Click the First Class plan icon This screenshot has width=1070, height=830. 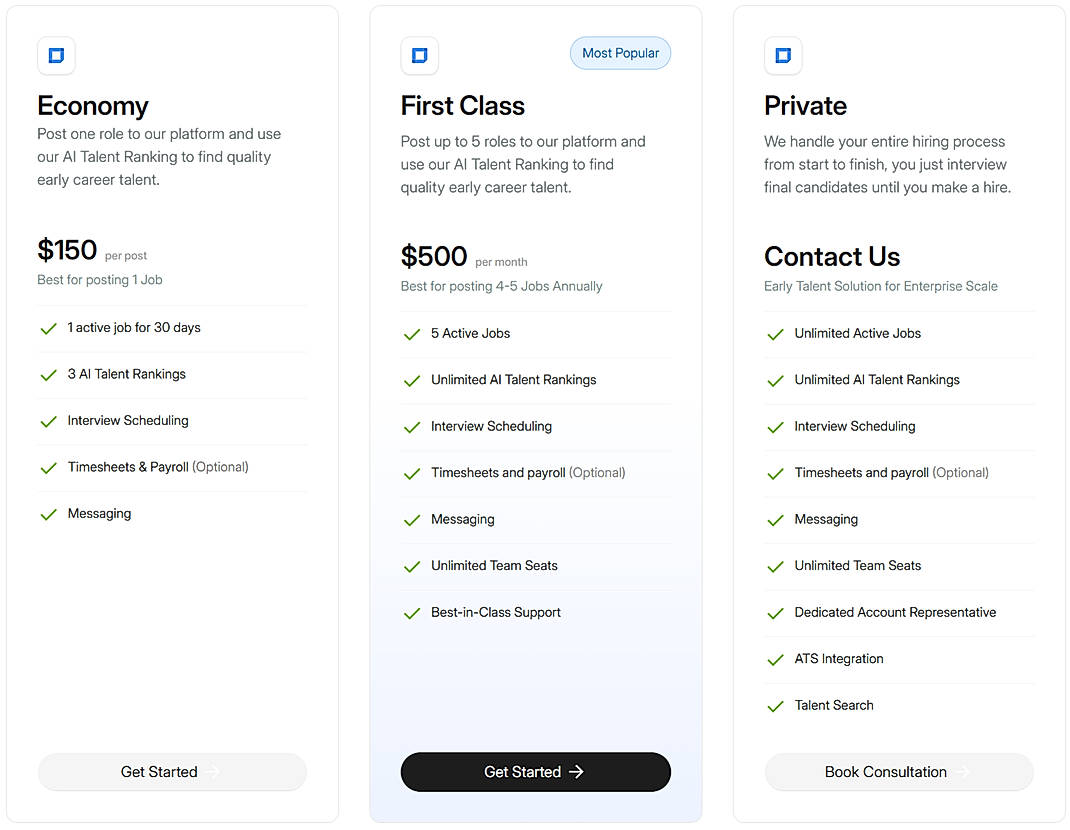419,56
